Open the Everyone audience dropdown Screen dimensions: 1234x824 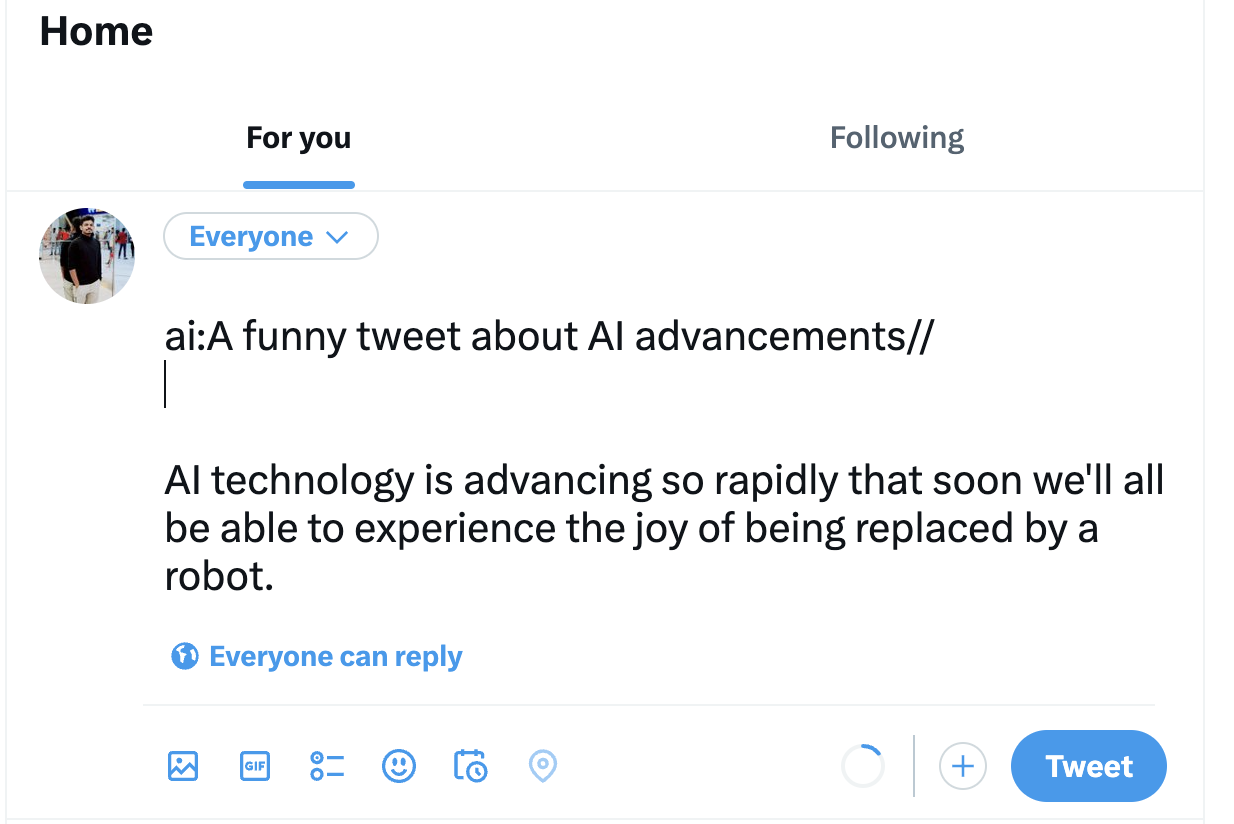click(x=270, y=236)
